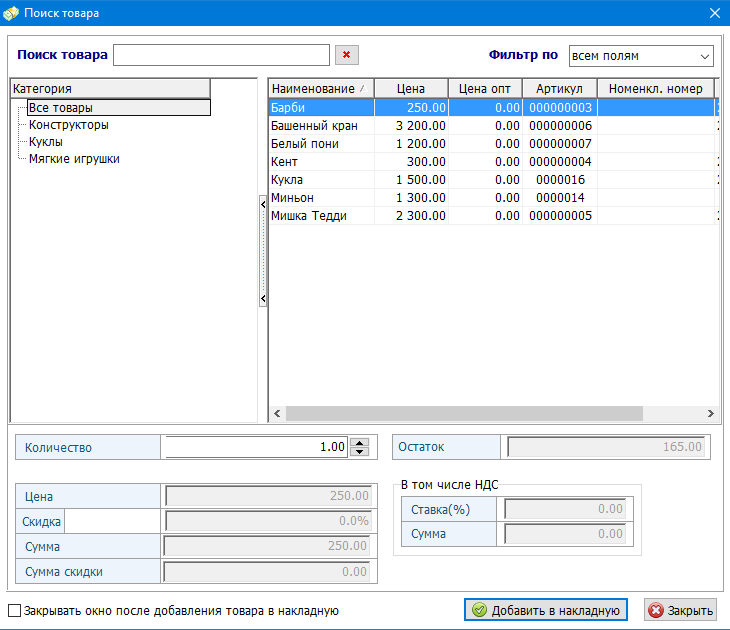Image resolution: width=730 pixels, height=630 pixels.
Task: Click article cell 0000014
Action: (x=560, y=198)
